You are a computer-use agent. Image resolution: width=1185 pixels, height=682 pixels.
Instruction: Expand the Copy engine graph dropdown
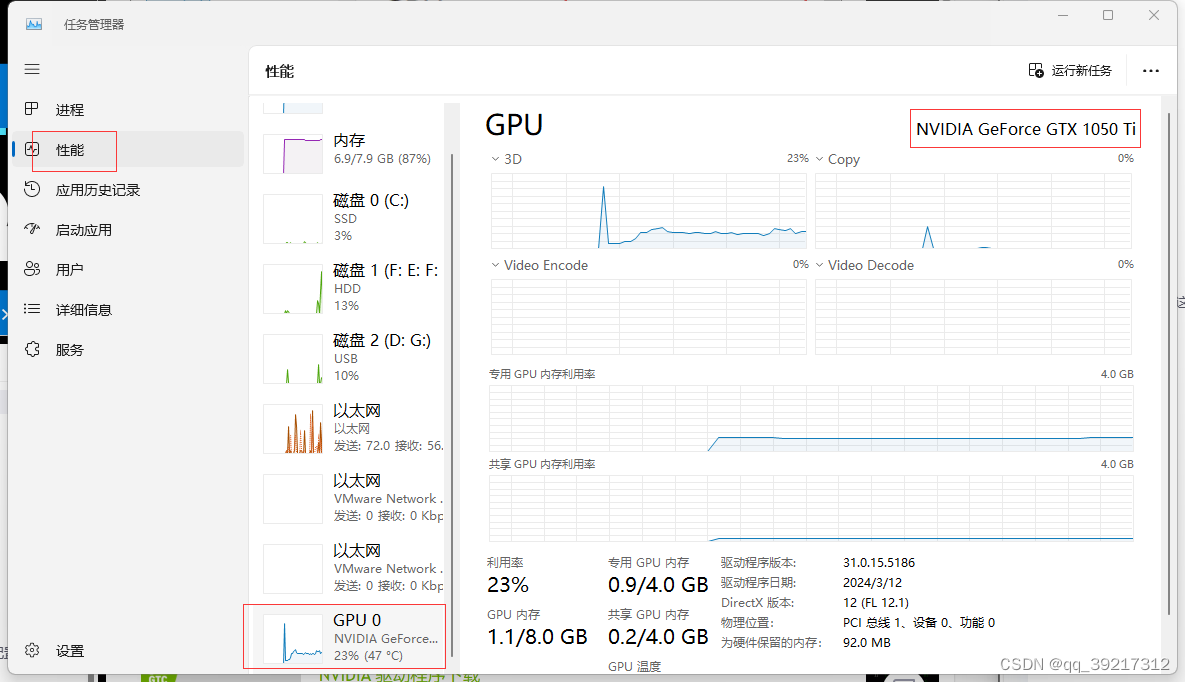pos(819,159)
